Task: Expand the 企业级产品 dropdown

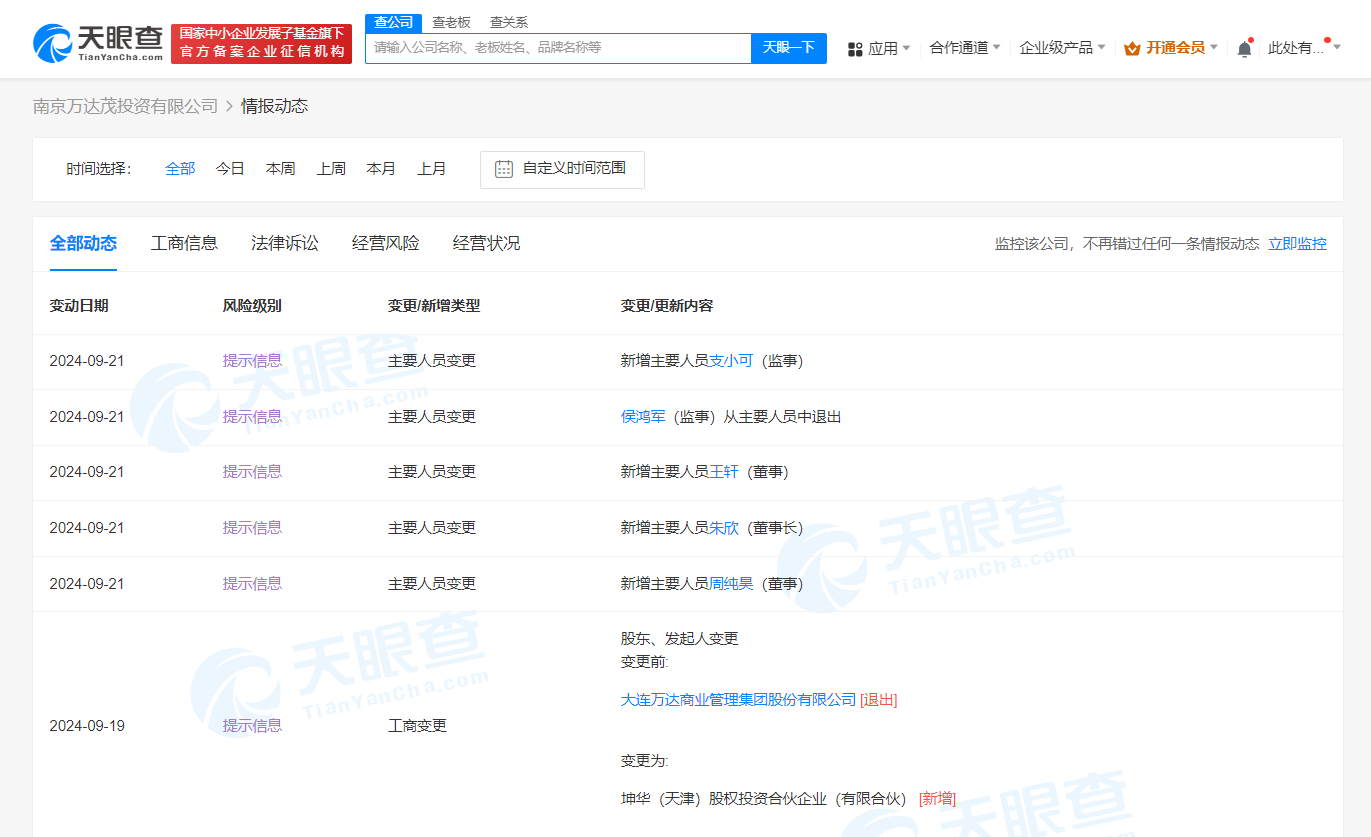Action: 1057,48
